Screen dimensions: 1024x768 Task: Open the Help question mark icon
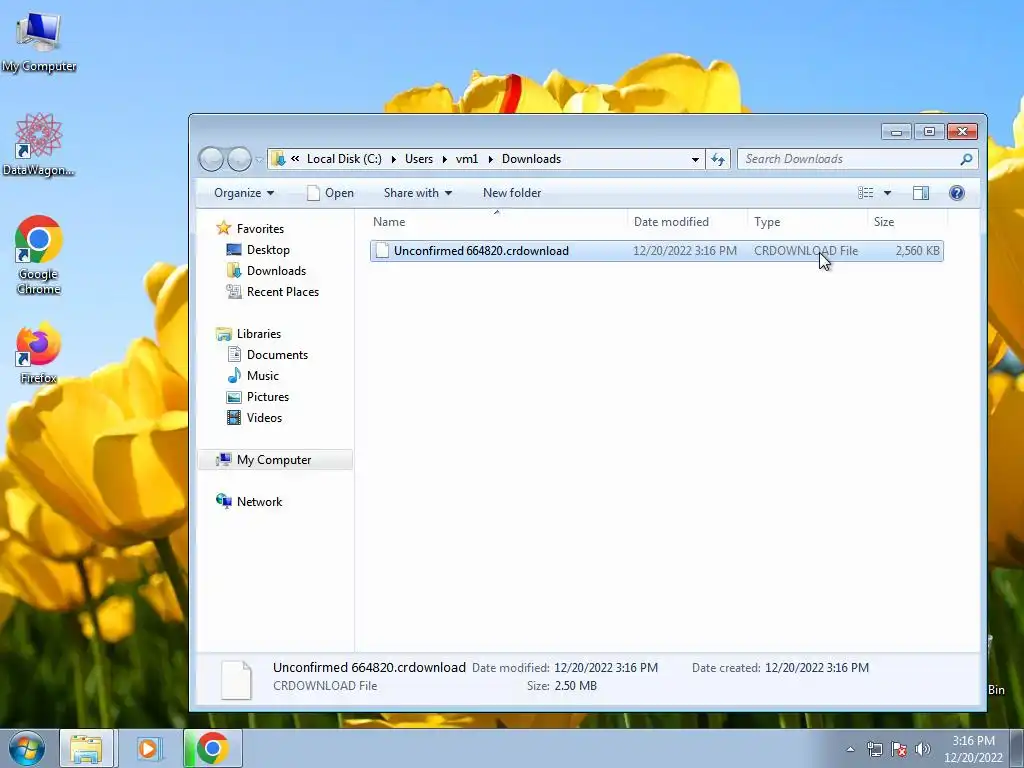[957, 193]
